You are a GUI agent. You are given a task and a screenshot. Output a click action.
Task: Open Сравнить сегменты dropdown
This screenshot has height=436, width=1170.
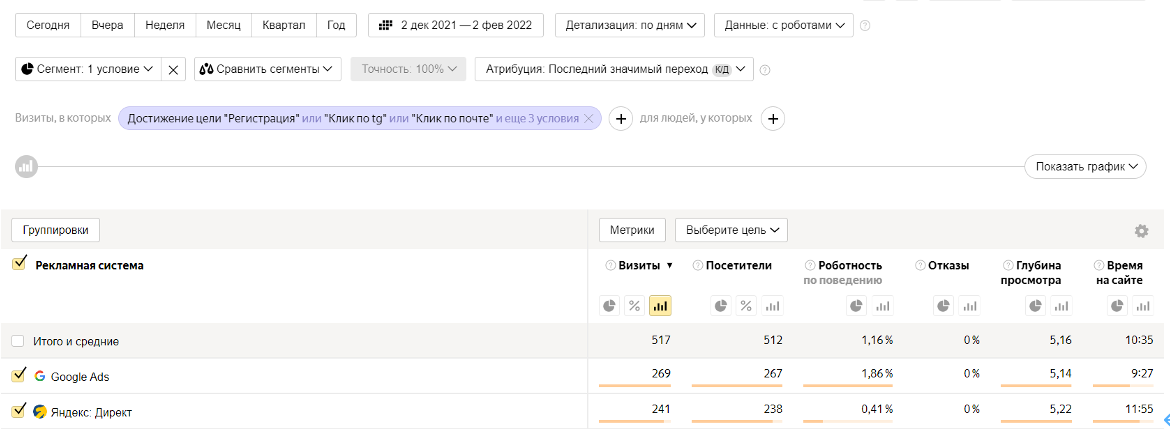click(x=268, y=69)
